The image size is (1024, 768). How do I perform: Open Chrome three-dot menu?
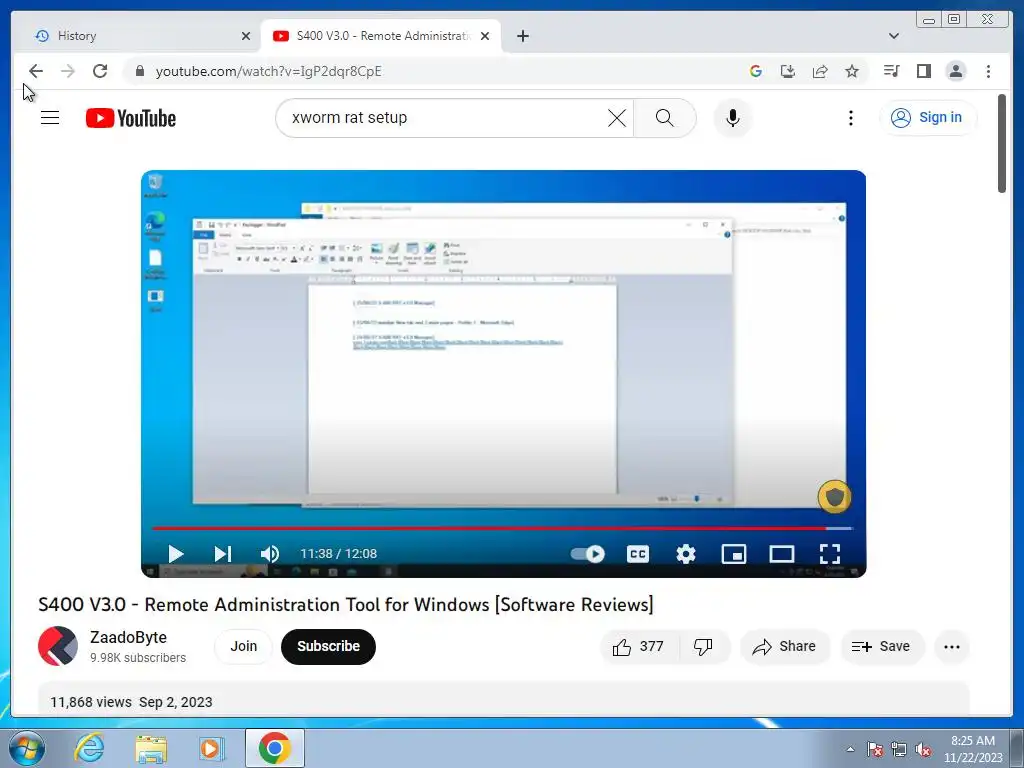988,71
